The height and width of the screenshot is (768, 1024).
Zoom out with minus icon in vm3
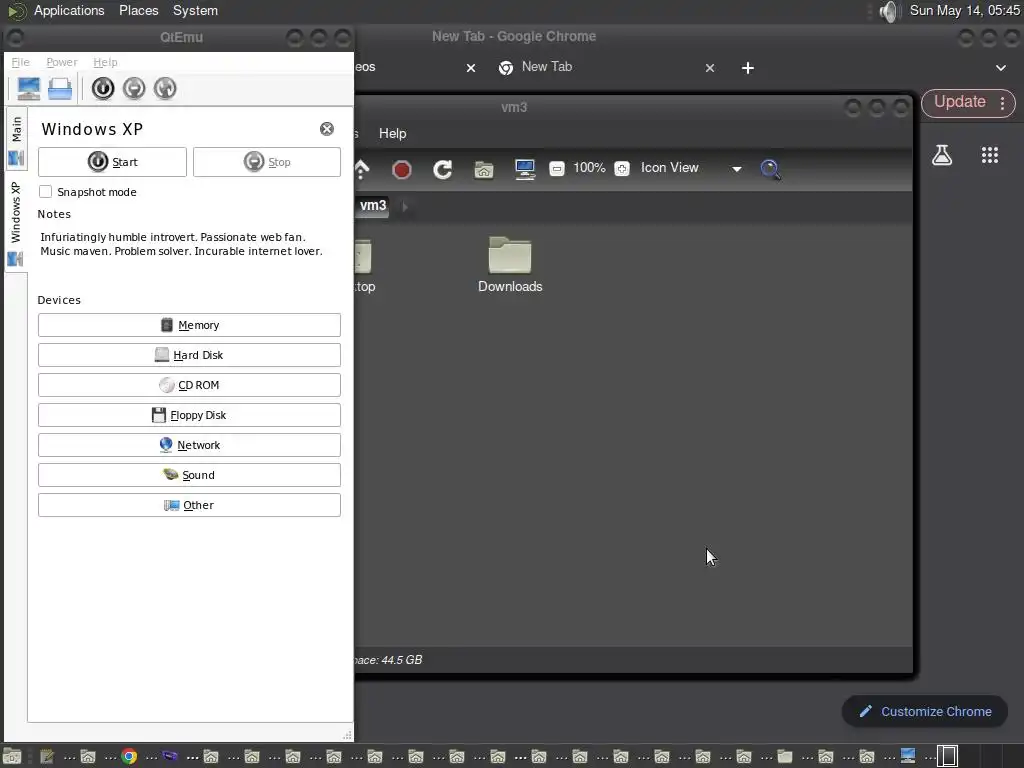tap(556, 168)
